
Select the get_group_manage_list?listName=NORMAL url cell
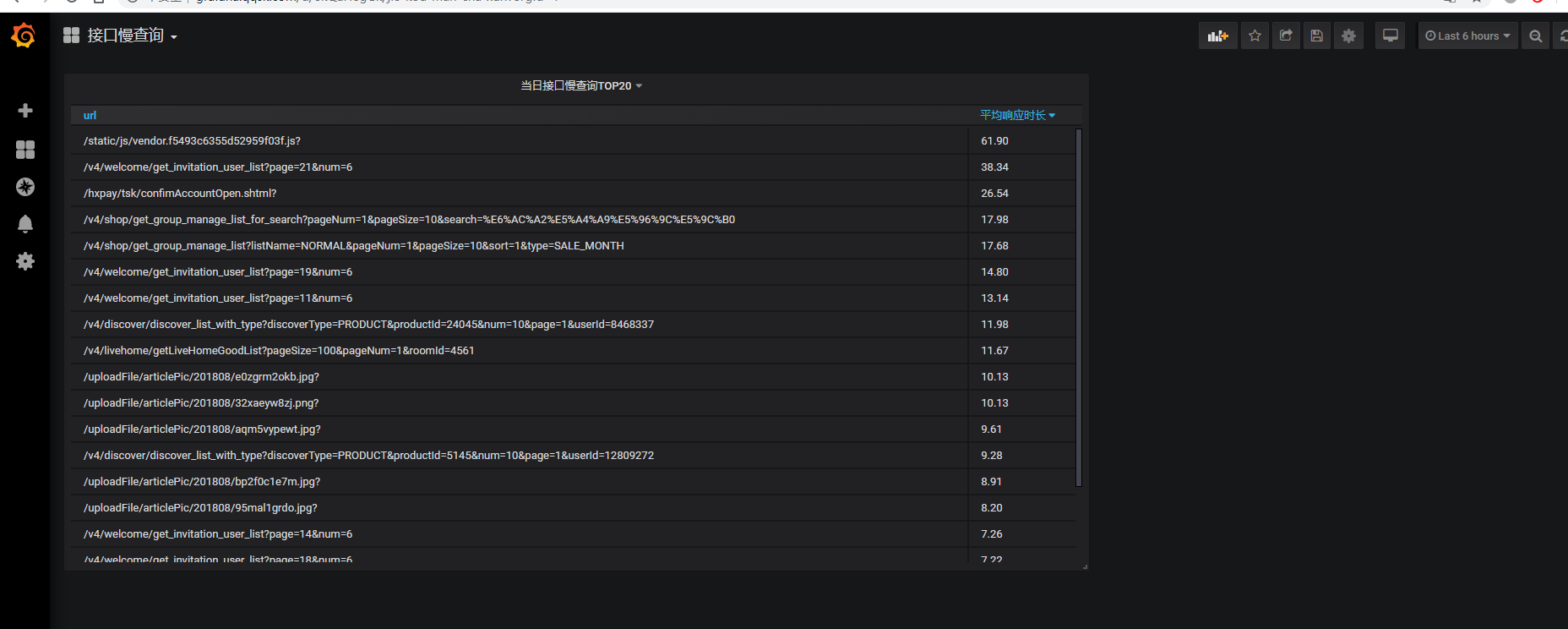[x=520, y=245]
